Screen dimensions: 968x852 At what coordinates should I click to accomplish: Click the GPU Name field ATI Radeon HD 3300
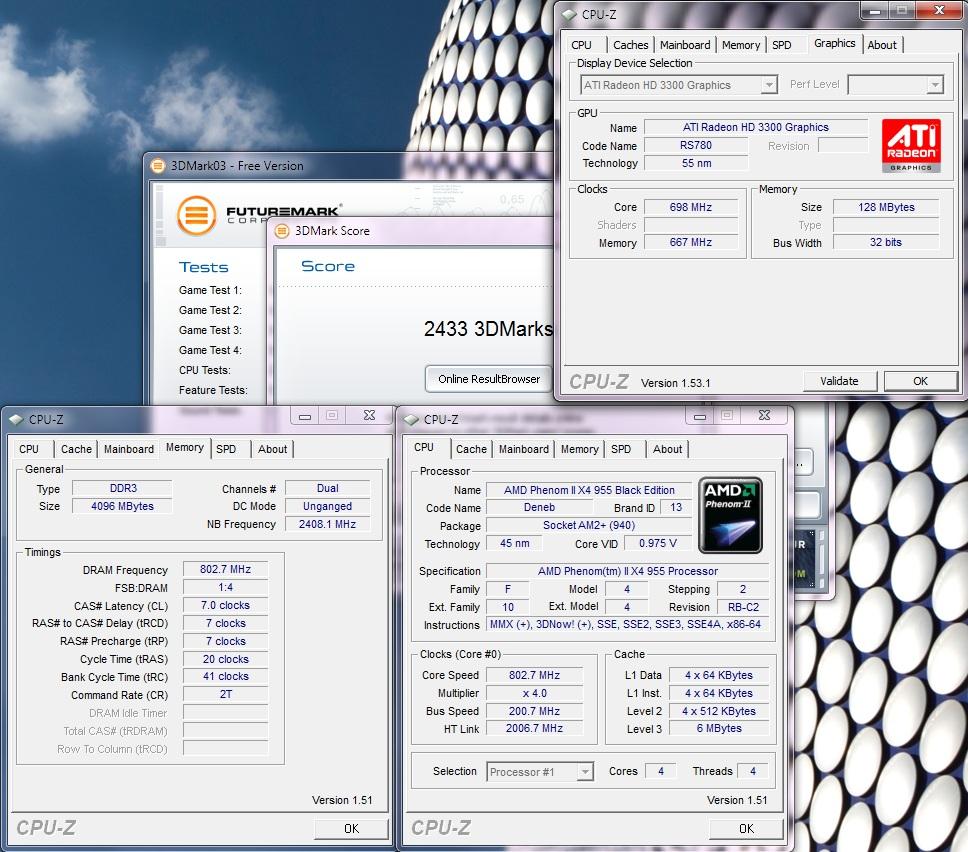[x=756, y=127]
